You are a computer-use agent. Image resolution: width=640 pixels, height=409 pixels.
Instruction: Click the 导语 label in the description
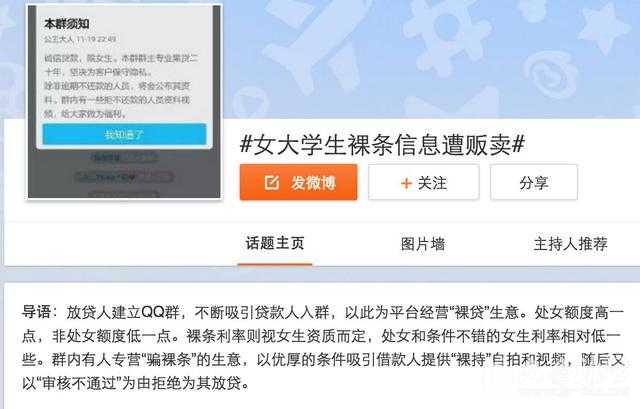tap(37, 312)
